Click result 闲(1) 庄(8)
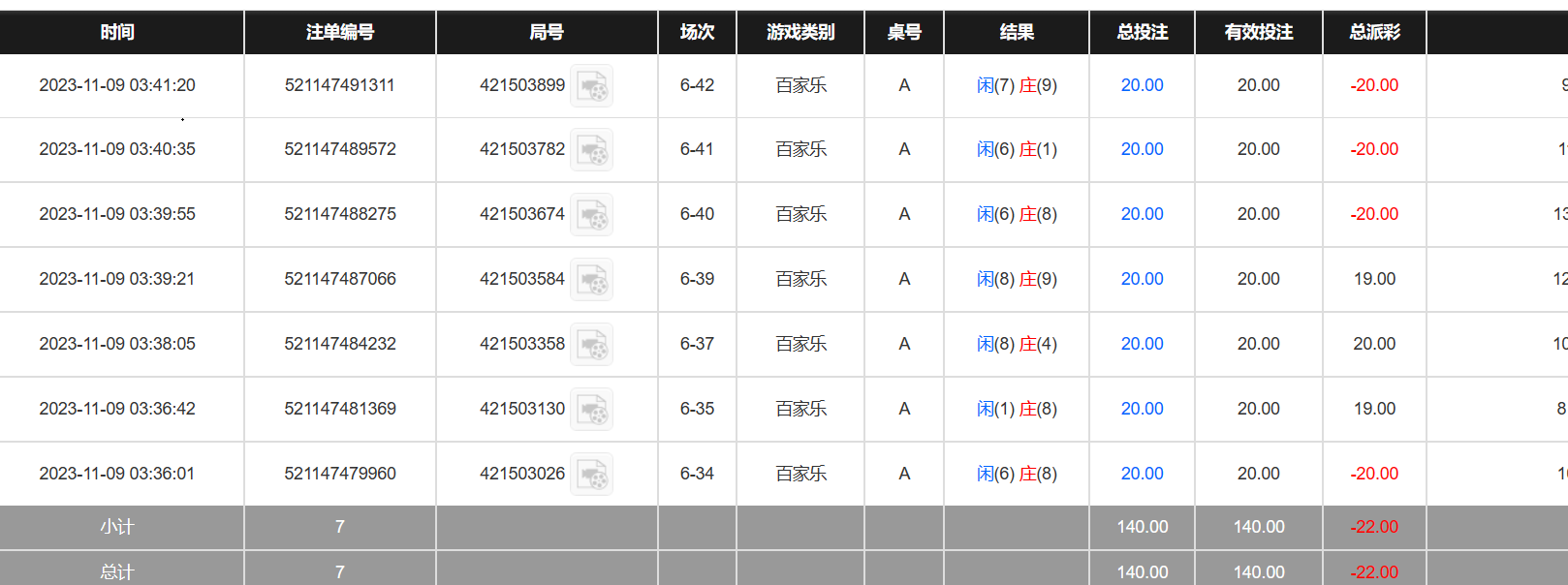 tap(1017, 409)
